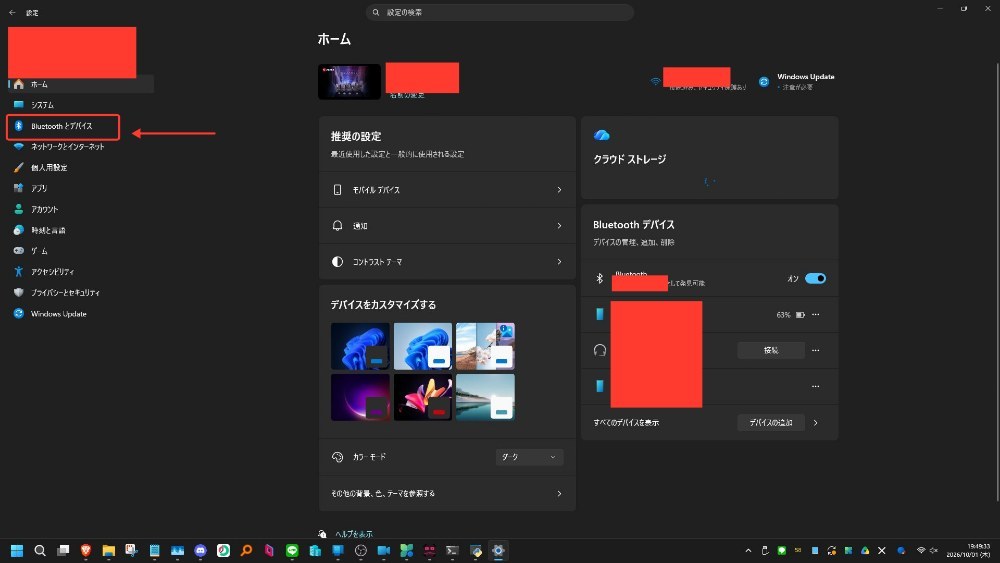
Task: Open Windows Update status in header
Action: 797,82
